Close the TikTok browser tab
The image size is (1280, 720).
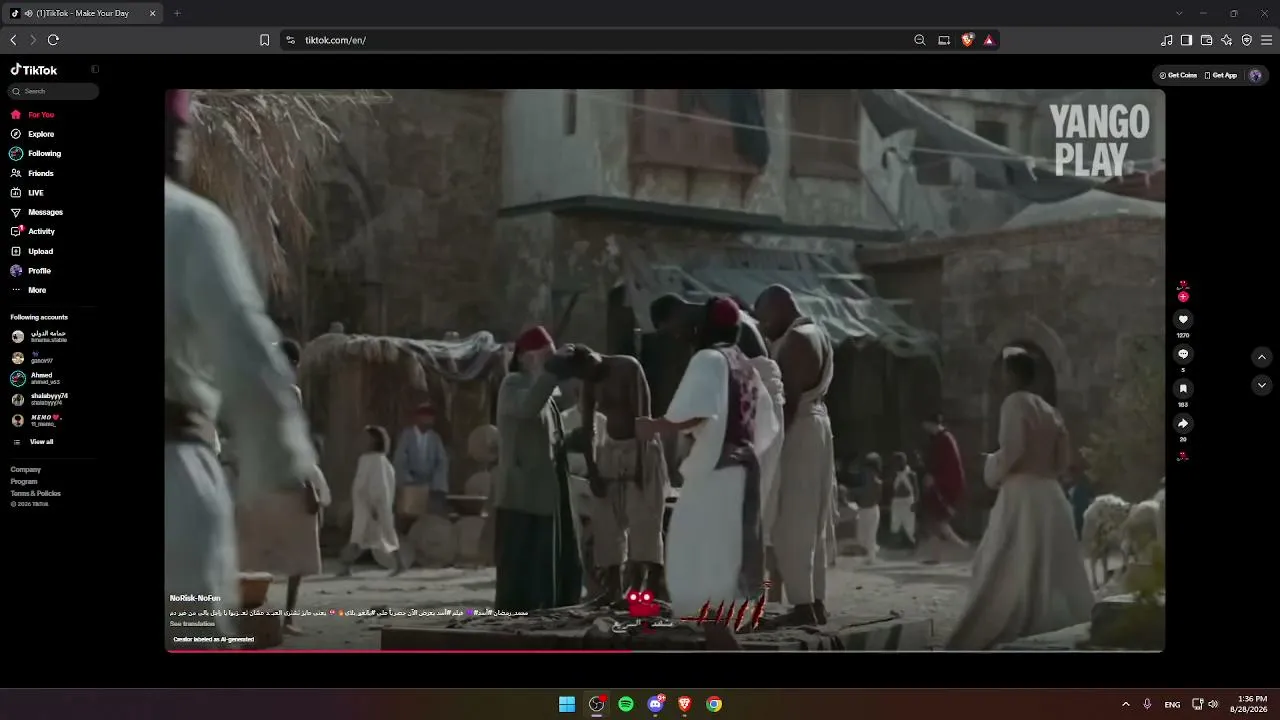pos(152,13)
